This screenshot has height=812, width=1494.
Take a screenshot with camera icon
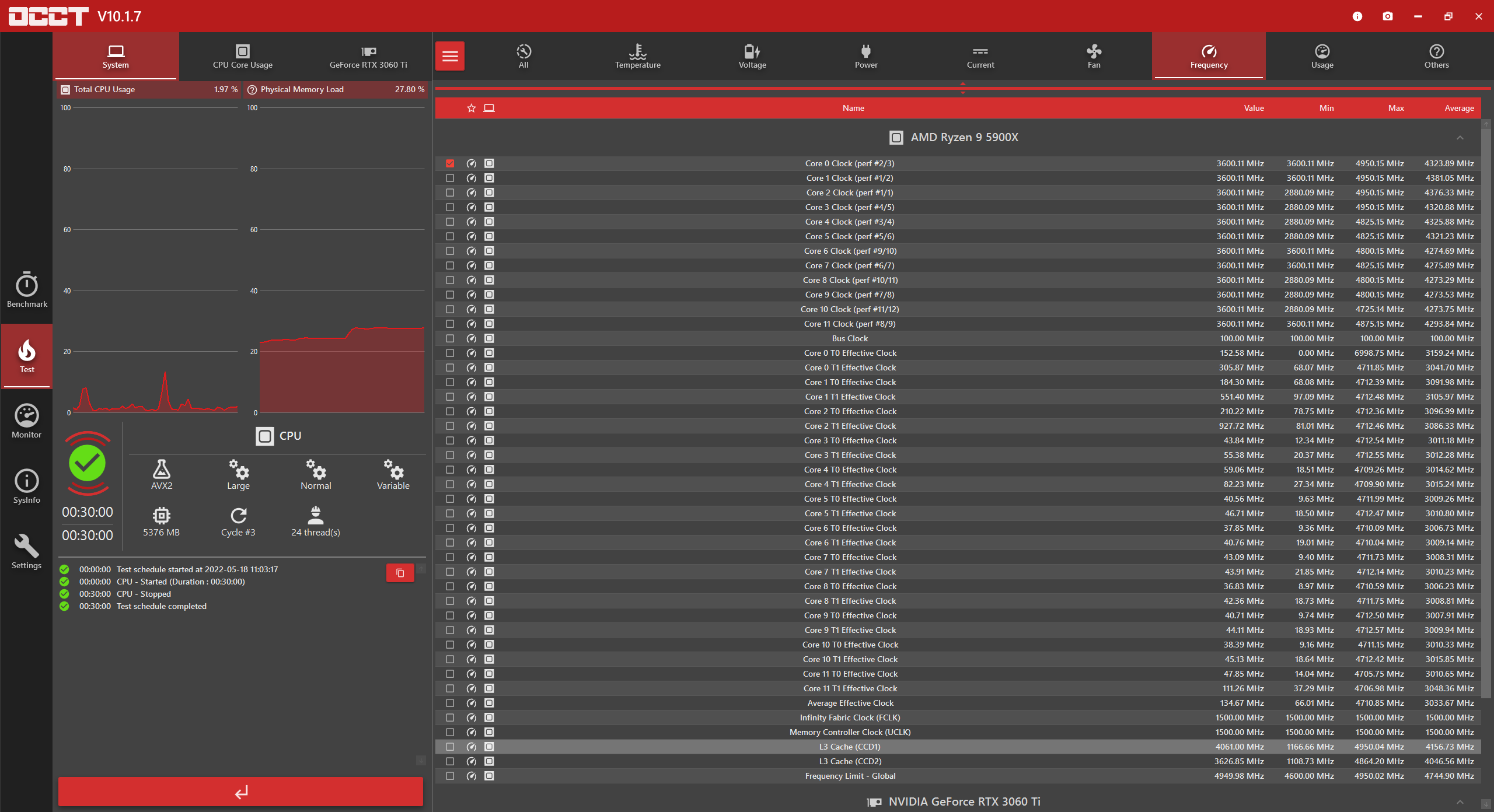[x=1388, y=16]
